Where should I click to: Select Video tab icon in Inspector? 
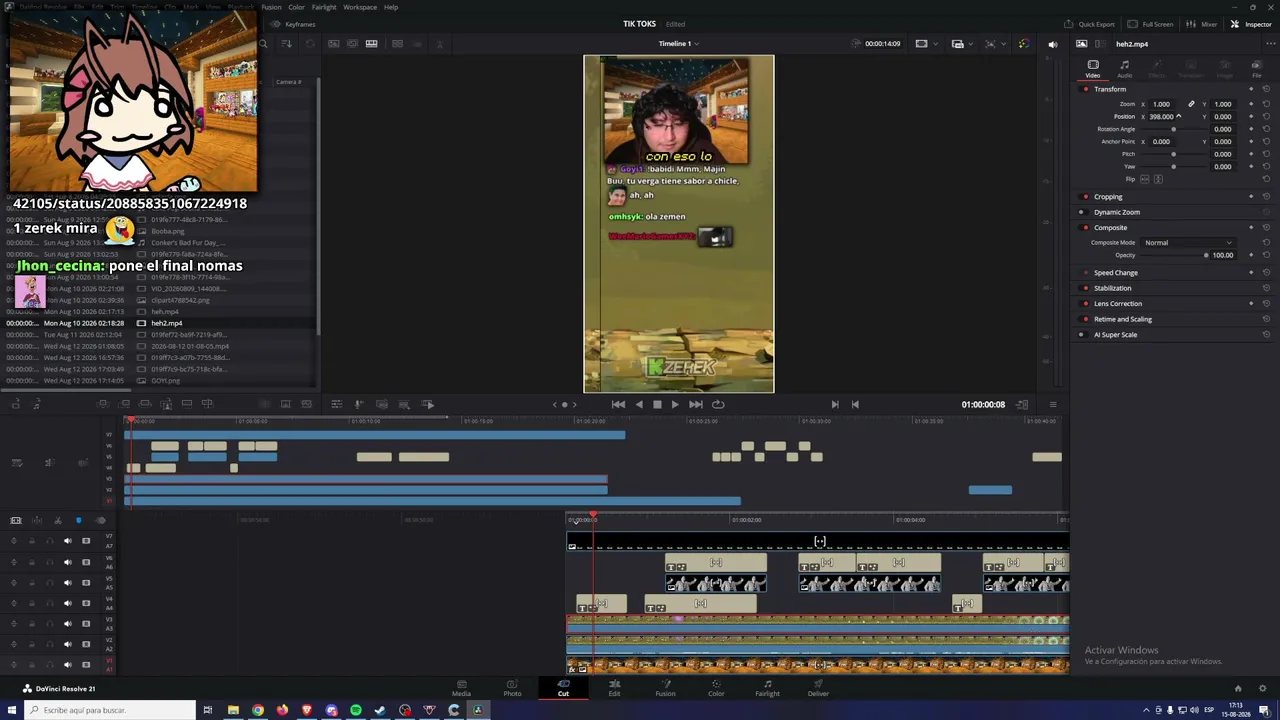coord(1093,65)
